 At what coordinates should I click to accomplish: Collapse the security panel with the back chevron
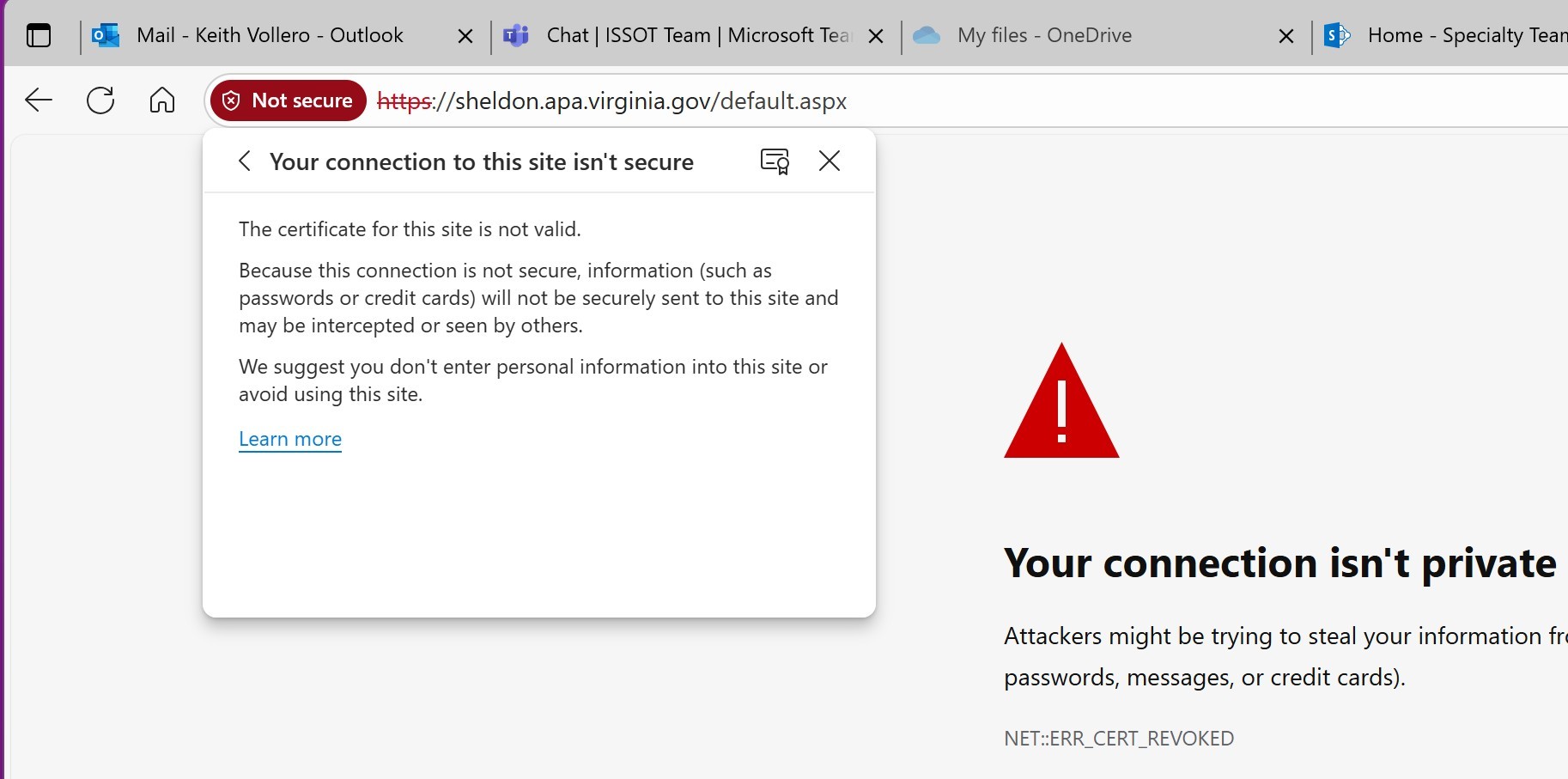pyautogui.click(x=244, y=161)
